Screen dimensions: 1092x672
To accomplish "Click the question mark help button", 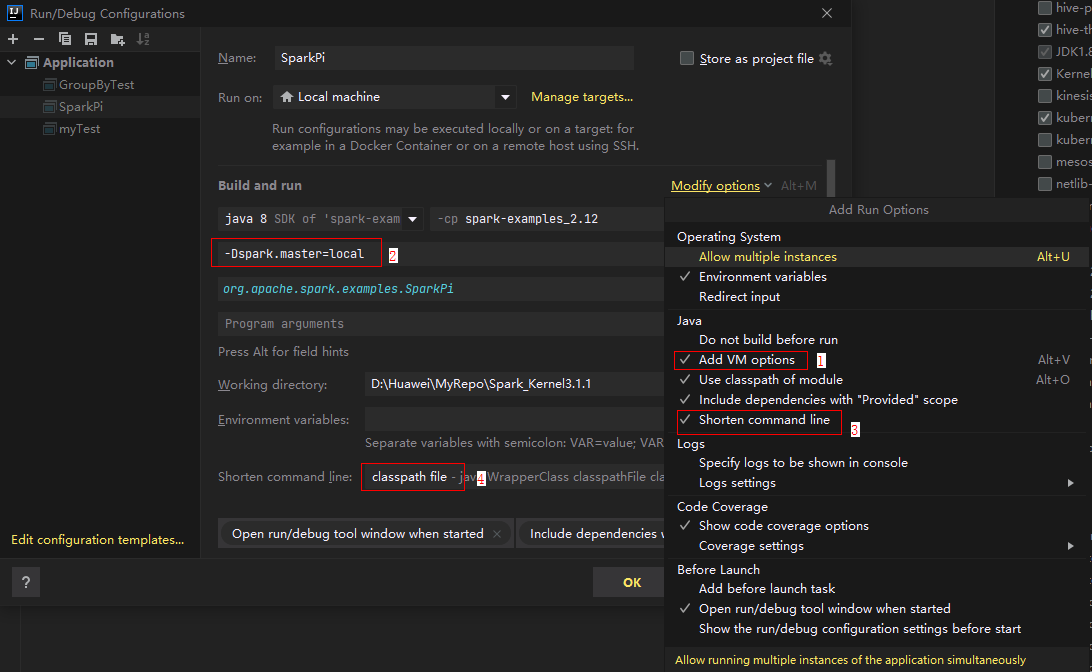I will 25,582.
